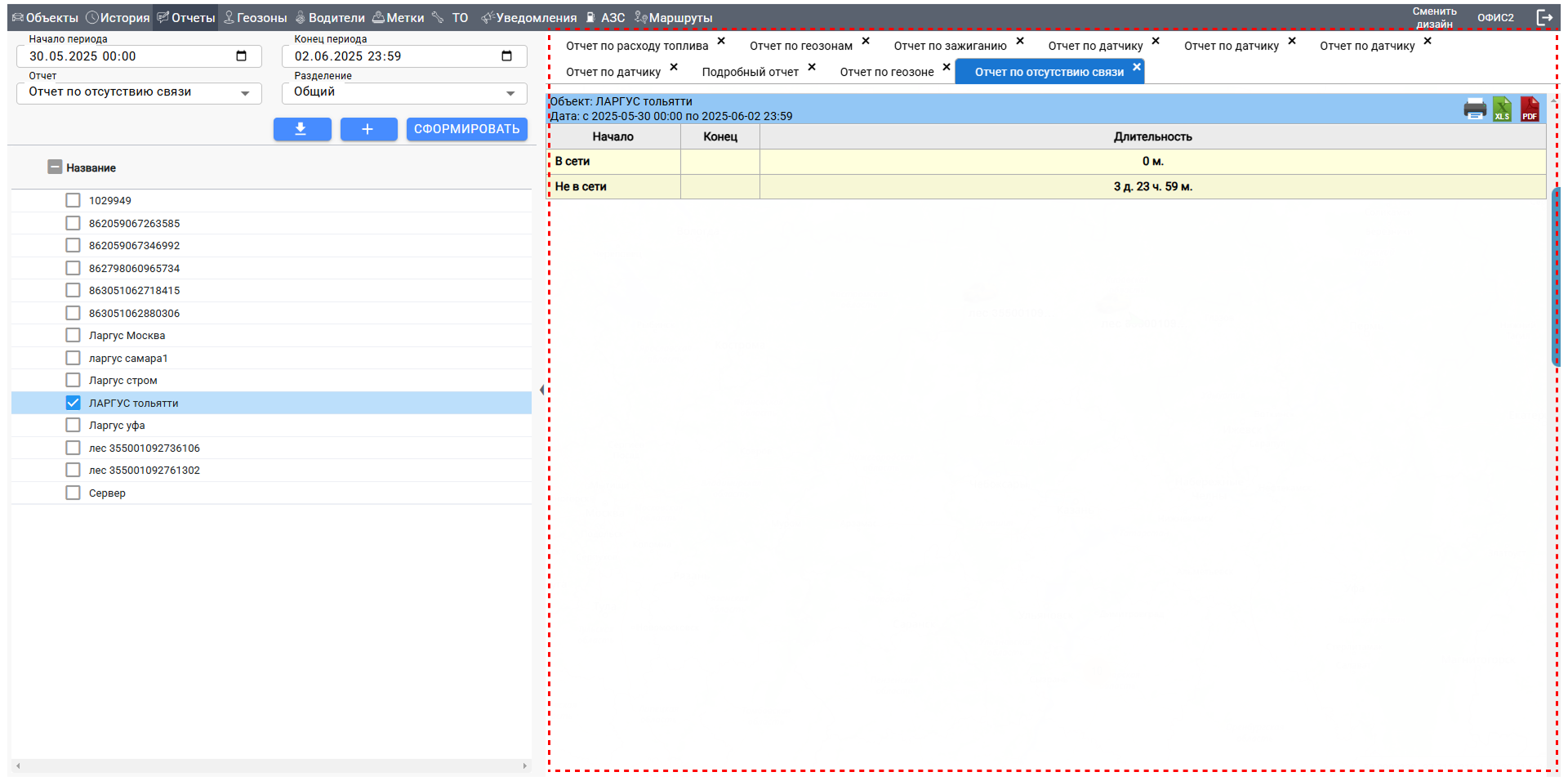Screen dimensions: 1568x781
Task: Click the plus add button
Action: (368, 129)
